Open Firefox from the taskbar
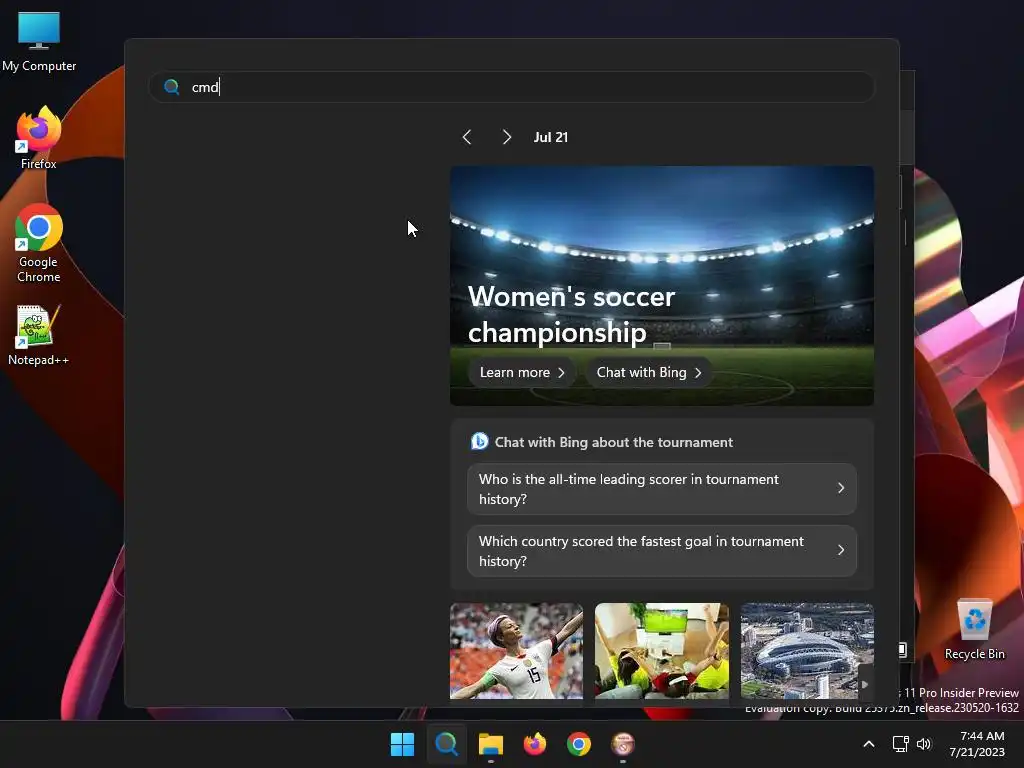1024x768 pixels. (x=535, y=744)
